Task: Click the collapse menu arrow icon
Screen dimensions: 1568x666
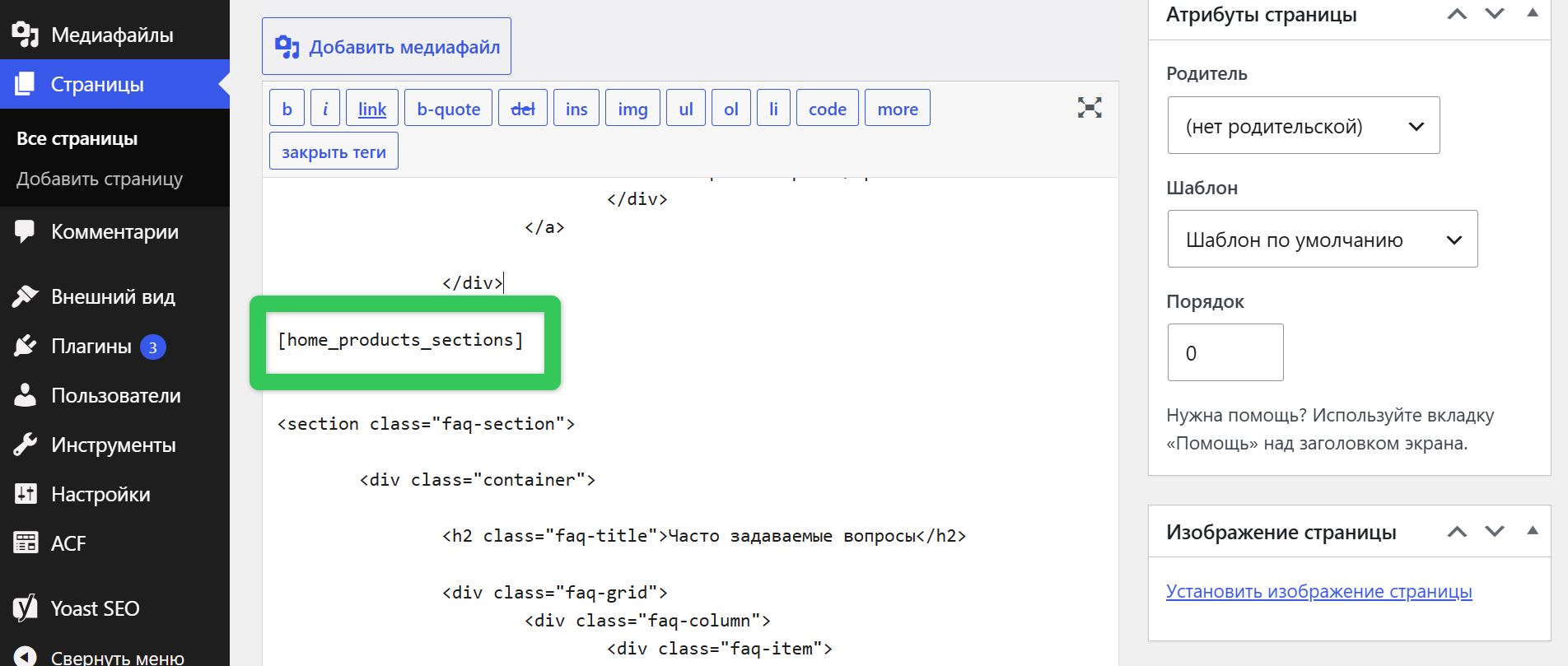Action: click(x=26, y=657)
